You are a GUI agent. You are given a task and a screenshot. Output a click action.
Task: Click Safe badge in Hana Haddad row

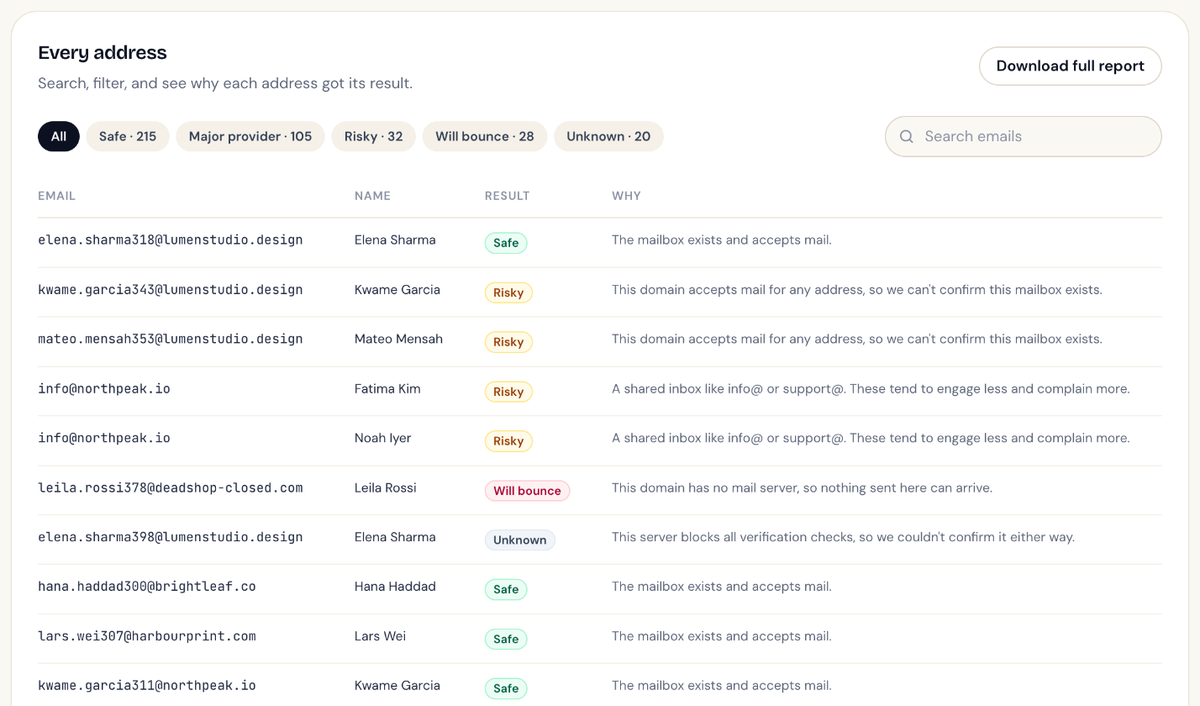[x=506, y=590]
